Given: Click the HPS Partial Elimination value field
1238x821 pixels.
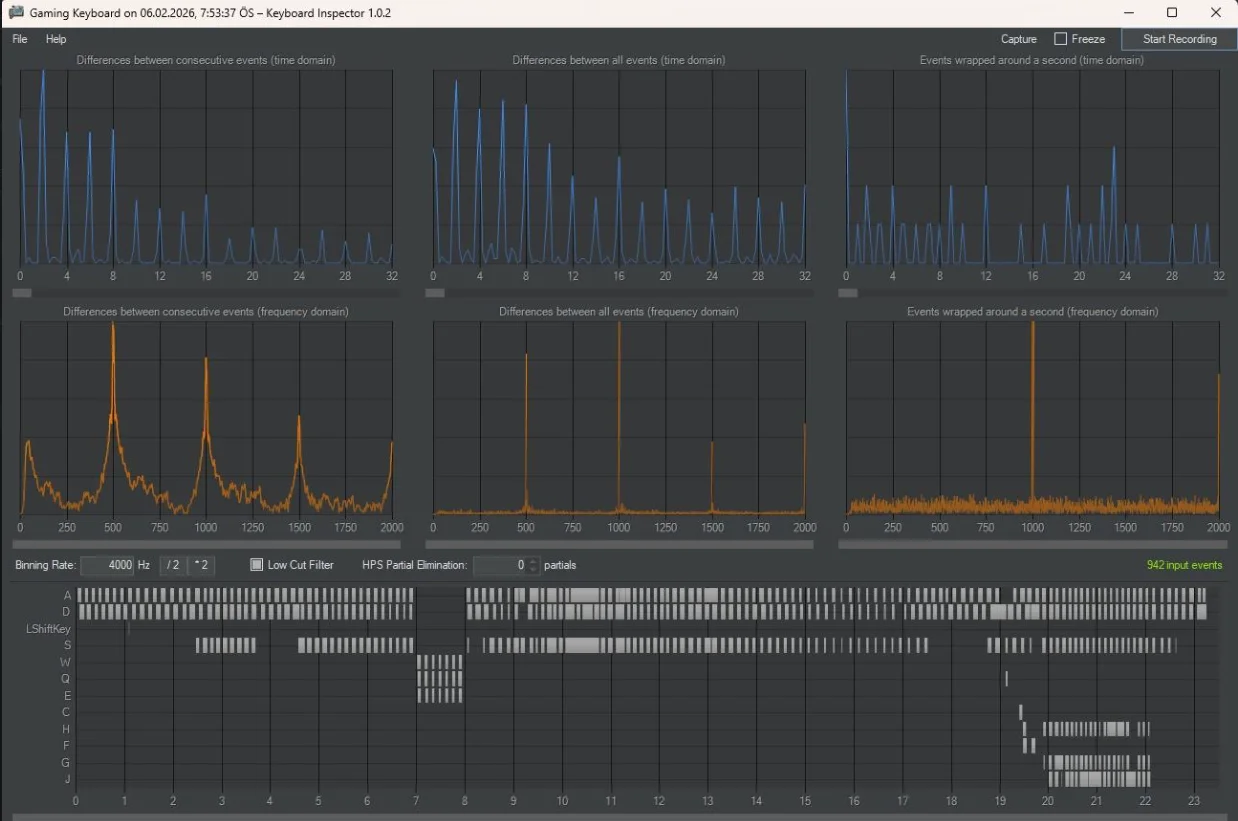Looking at the screenshot, I should [500, 565].
